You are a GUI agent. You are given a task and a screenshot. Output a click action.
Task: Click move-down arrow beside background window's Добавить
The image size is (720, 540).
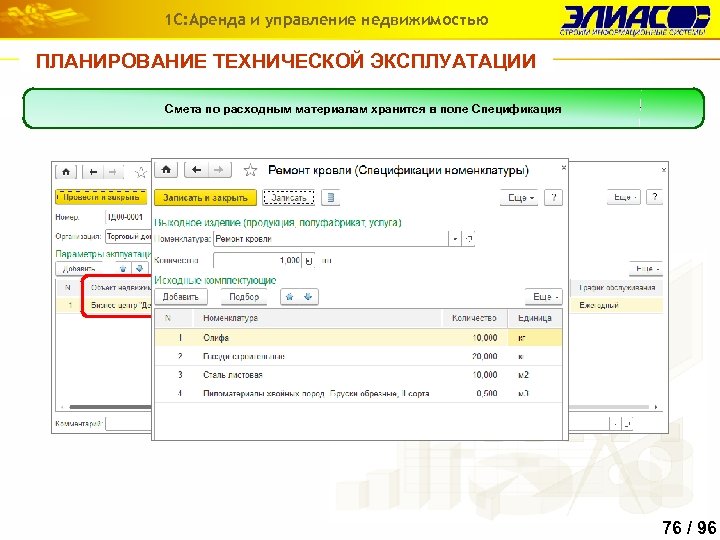(x=140, y=269)
